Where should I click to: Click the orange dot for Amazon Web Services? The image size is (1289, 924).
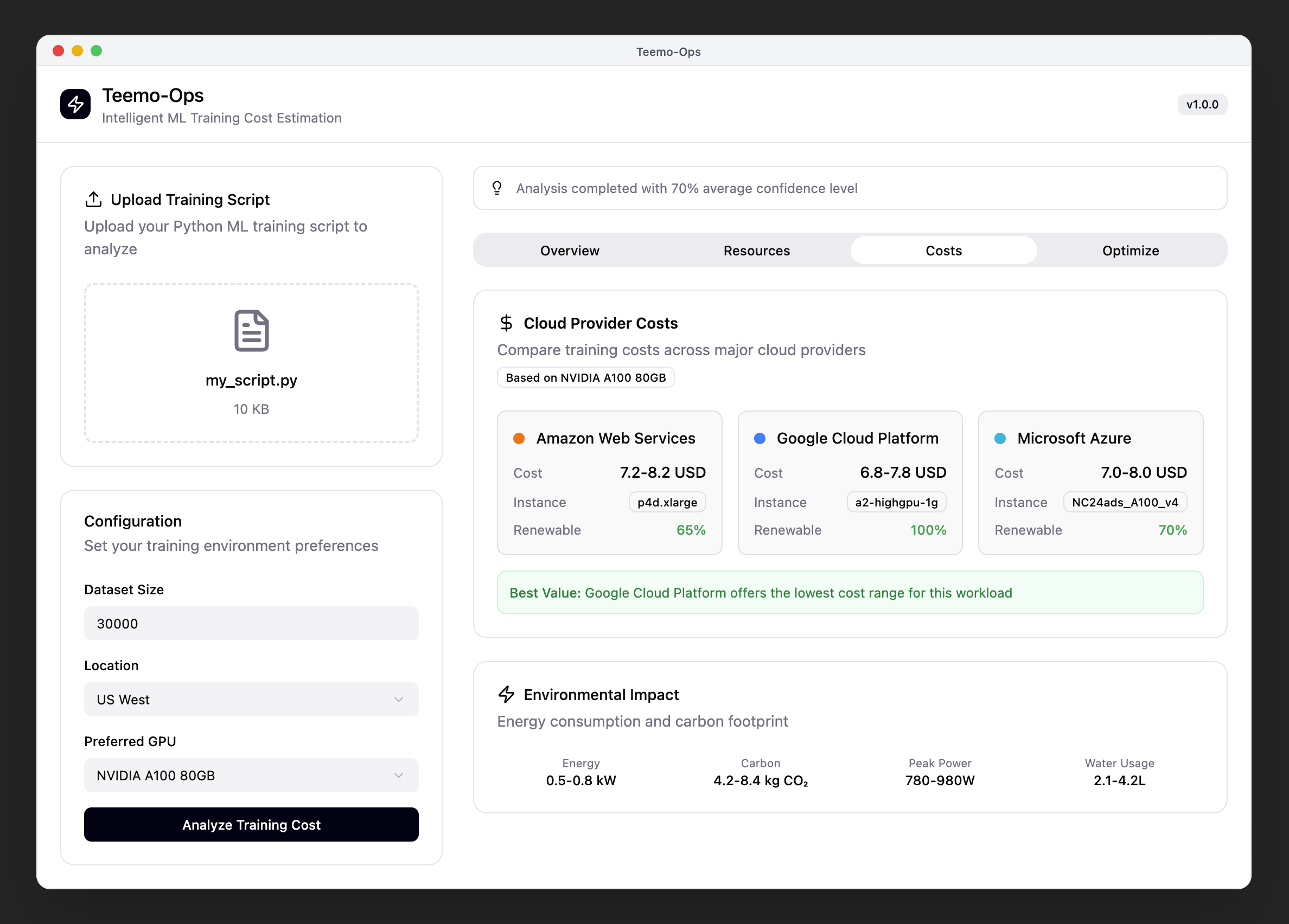click(518, 439)
